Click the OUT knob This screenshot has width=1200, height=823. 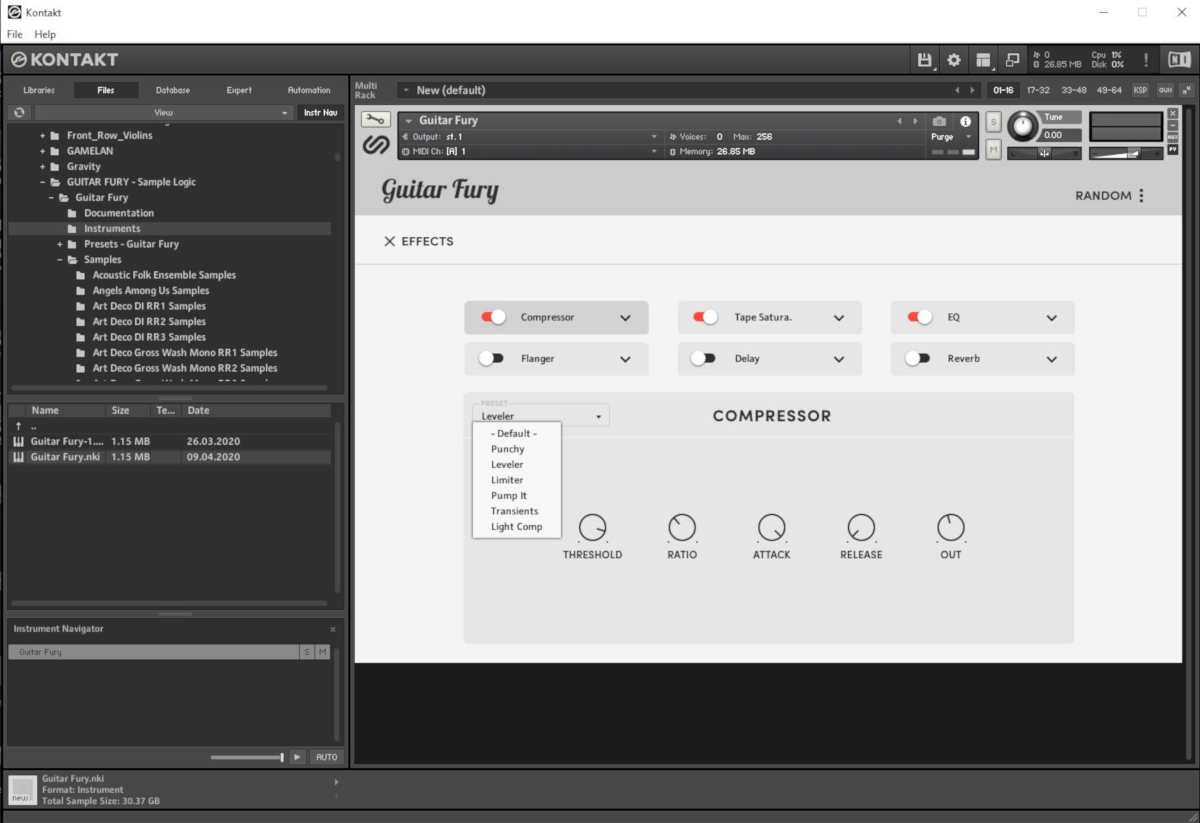(x=951, y=528)
